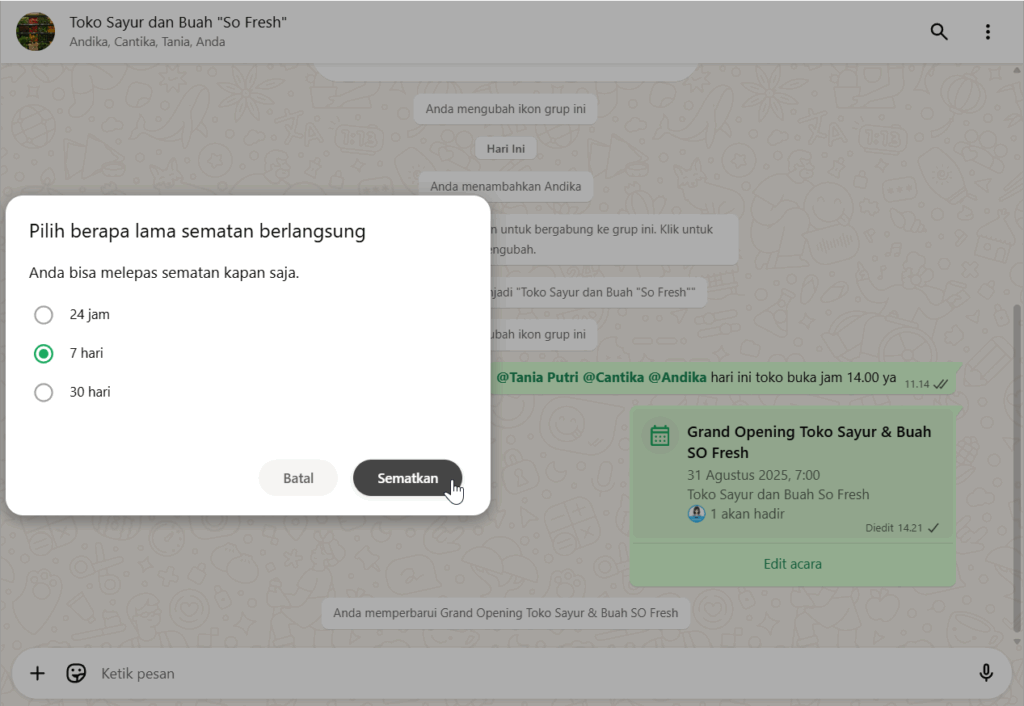Click the group profile picture
Image resolution: width=1024 pixels, height=706 pixels.
(x=36, y=32)
